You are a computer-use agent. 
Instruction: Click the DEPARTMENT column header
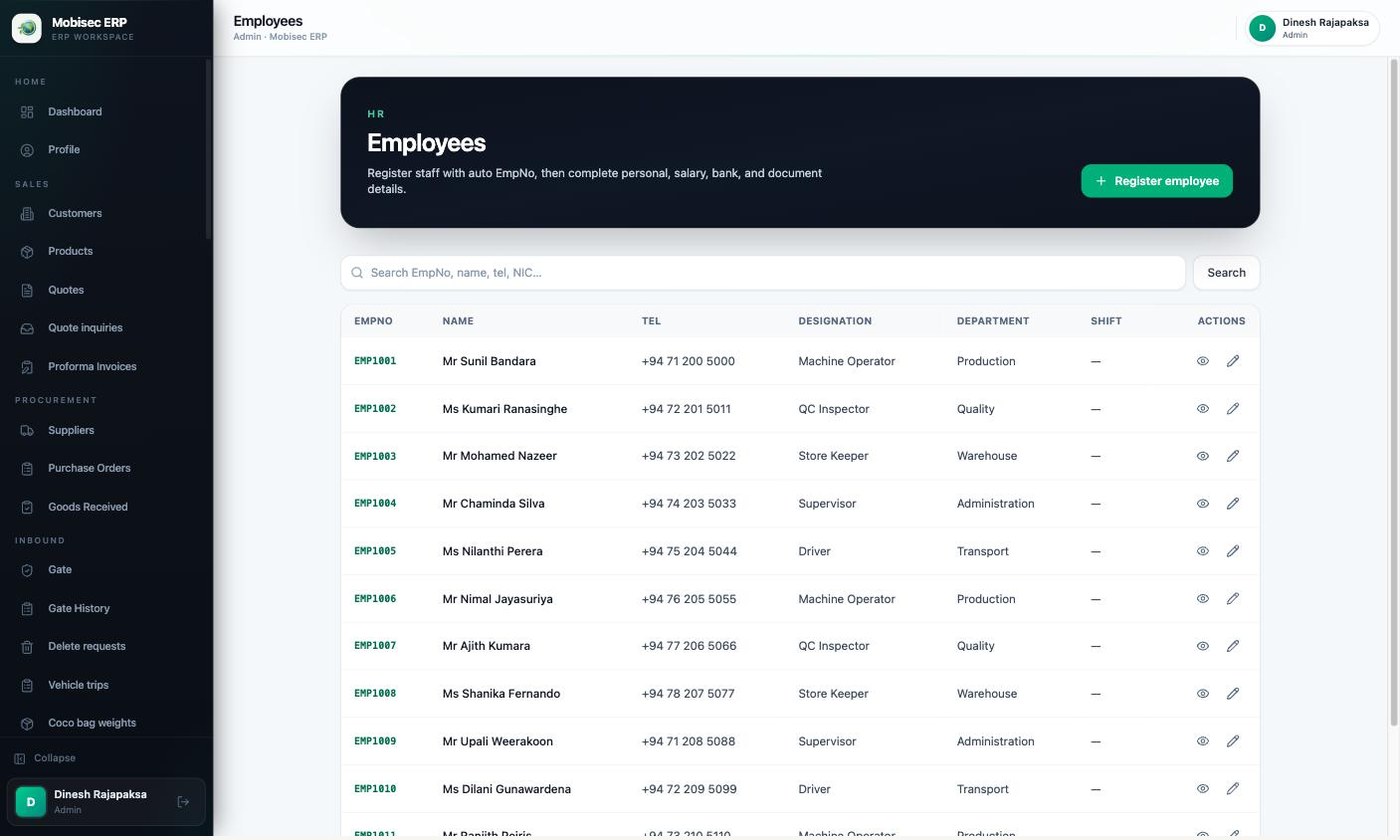993,321
